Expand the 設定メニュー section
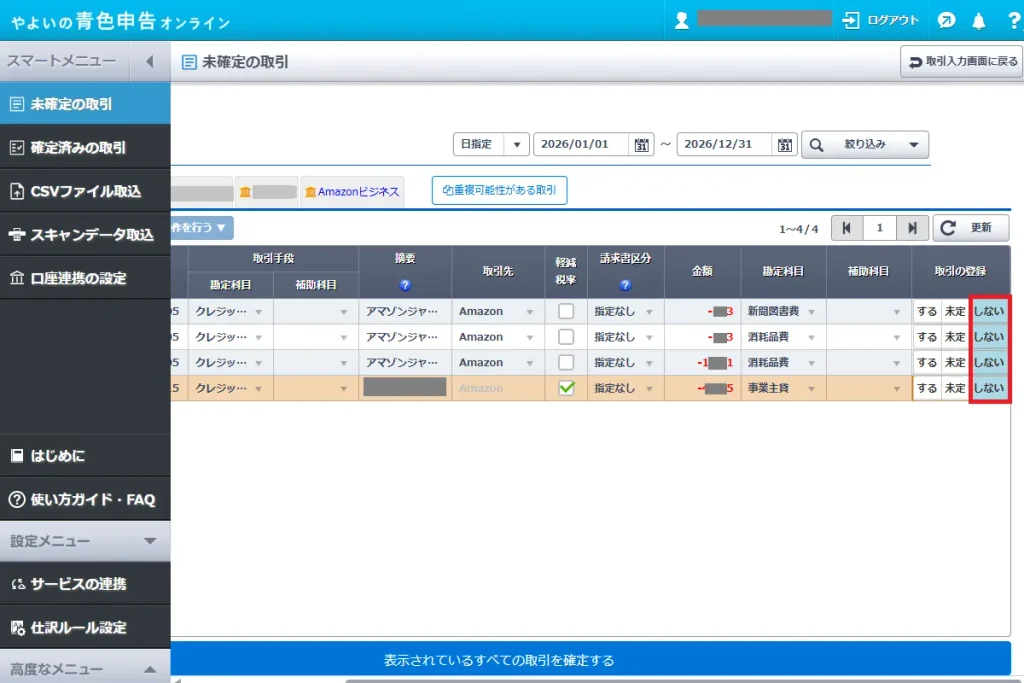The width and height of the screenshot is (1024, 683). point(85,541)
